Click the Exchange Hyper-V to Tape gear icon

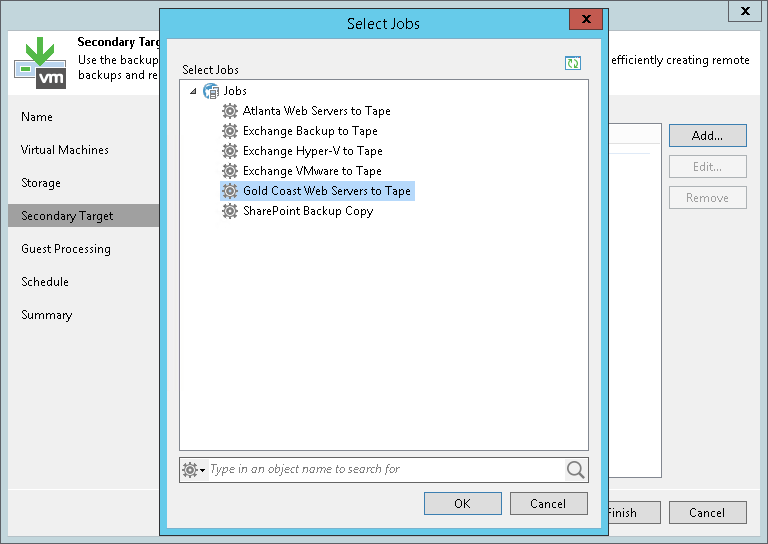coord(230,151)
